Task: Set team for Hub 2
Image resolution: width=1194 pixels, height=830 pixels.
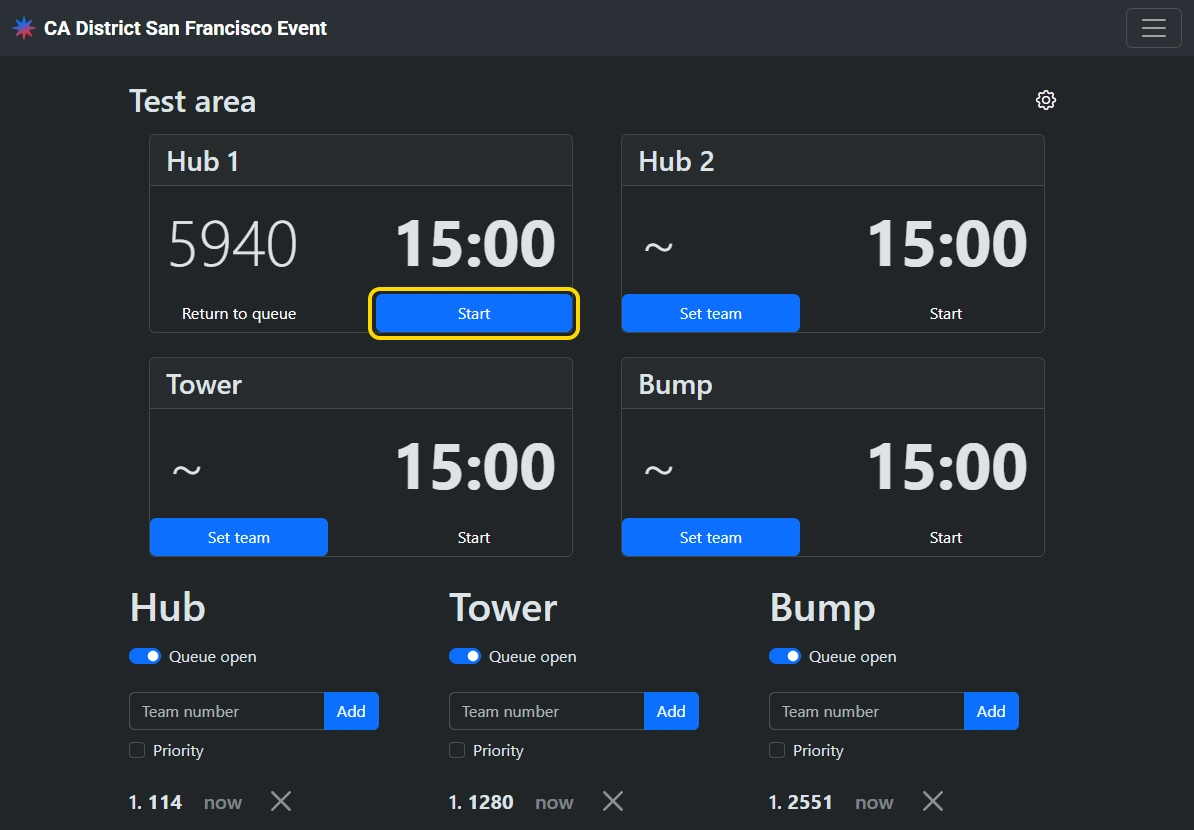Action: point(710,313)
